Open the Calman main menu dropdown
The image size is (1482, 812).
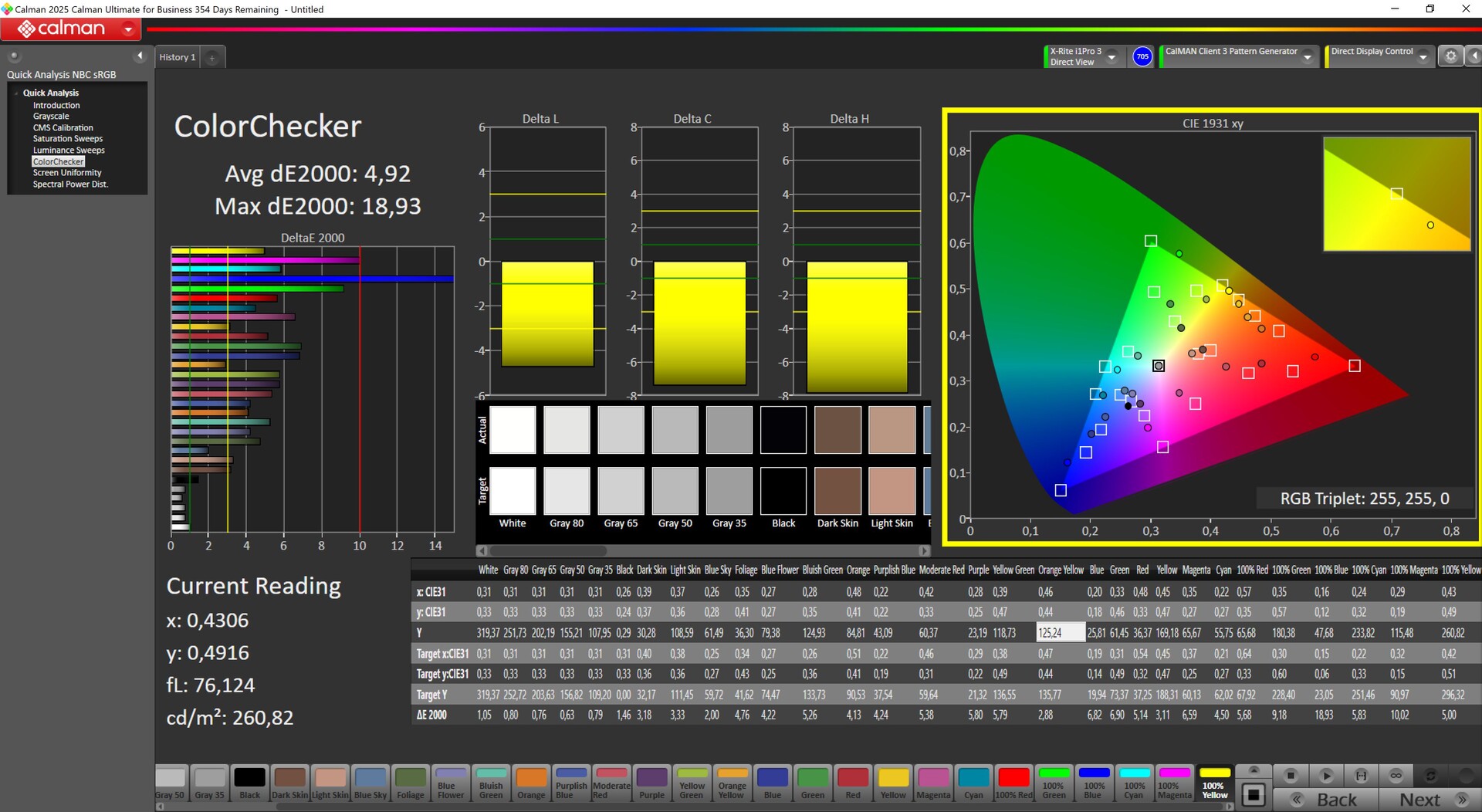tap(128, 29)
